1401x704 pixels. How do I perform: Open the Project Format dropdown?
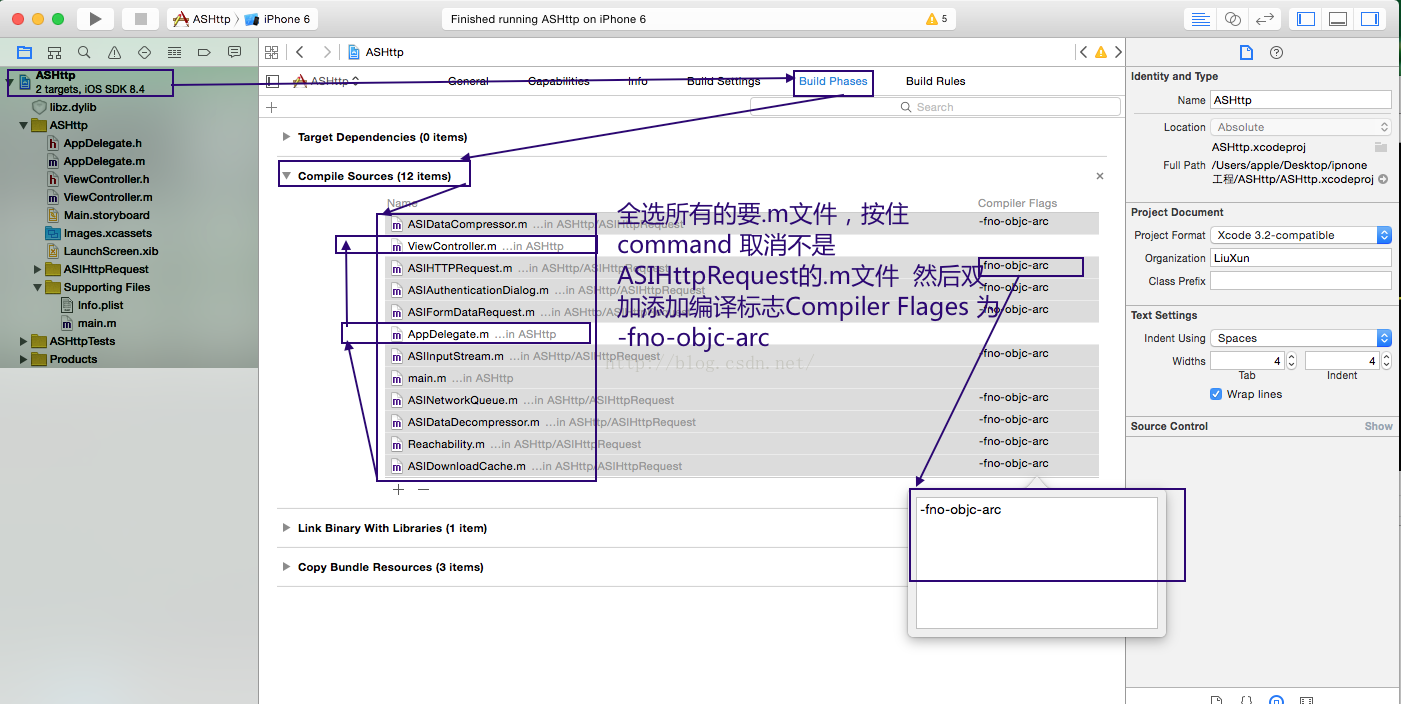1301,235
